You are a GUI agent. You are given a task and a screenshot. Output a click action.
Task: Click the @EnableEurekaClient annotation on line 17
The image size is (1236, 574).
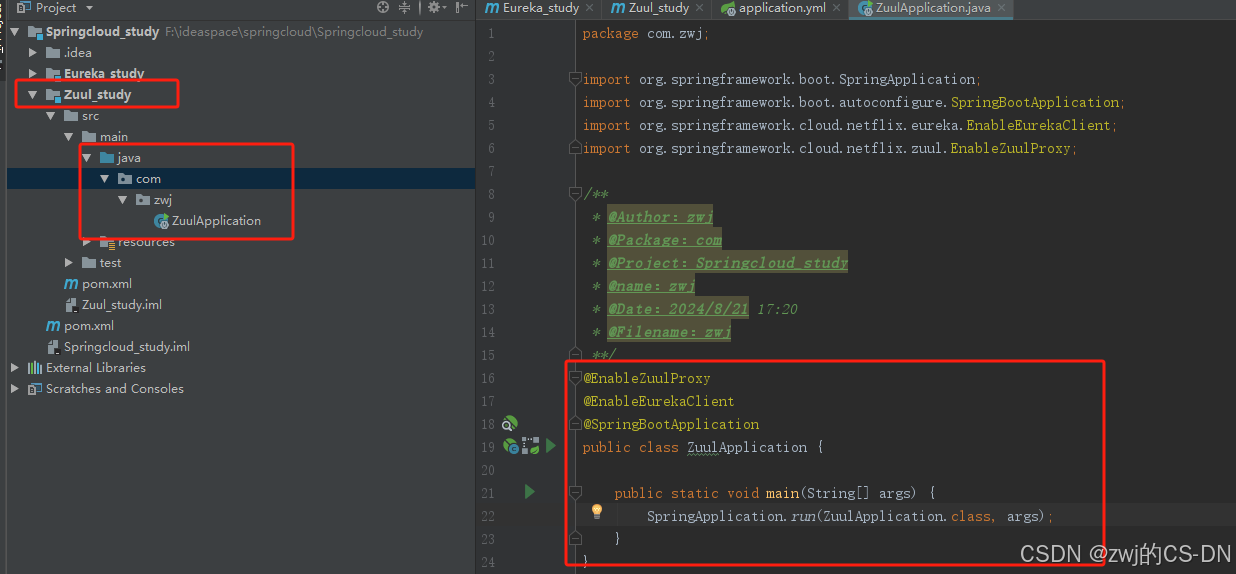(659, 401)
